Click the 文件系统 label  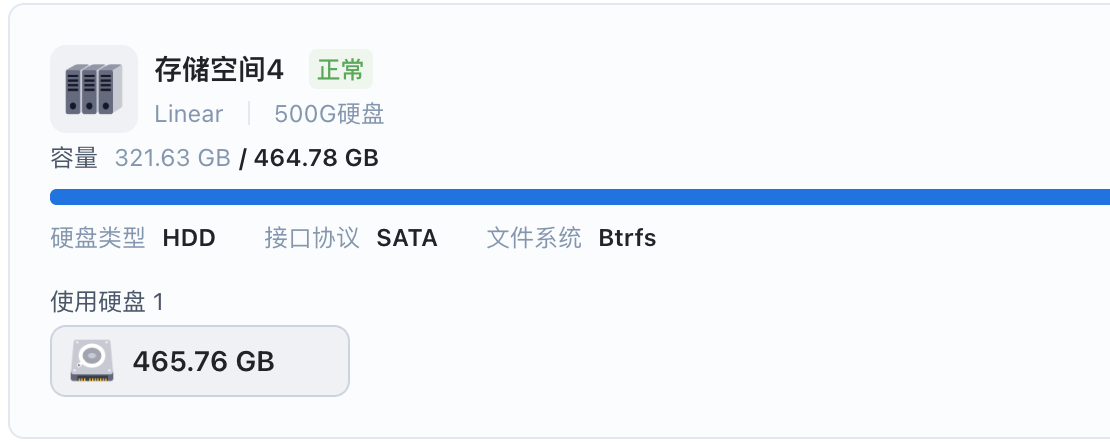[534, 238]
